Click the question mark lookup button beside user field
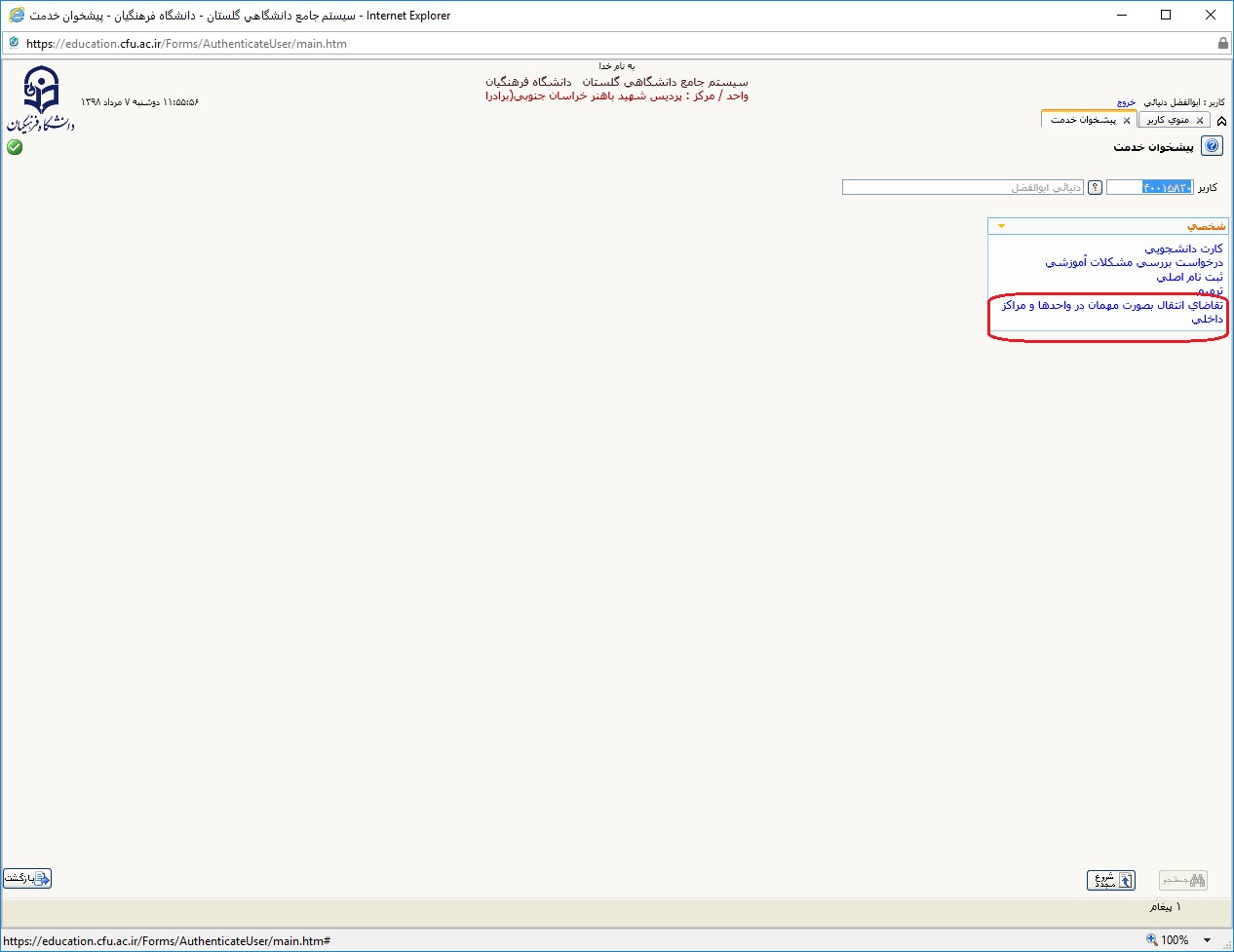 click(x=1095, y=187)
